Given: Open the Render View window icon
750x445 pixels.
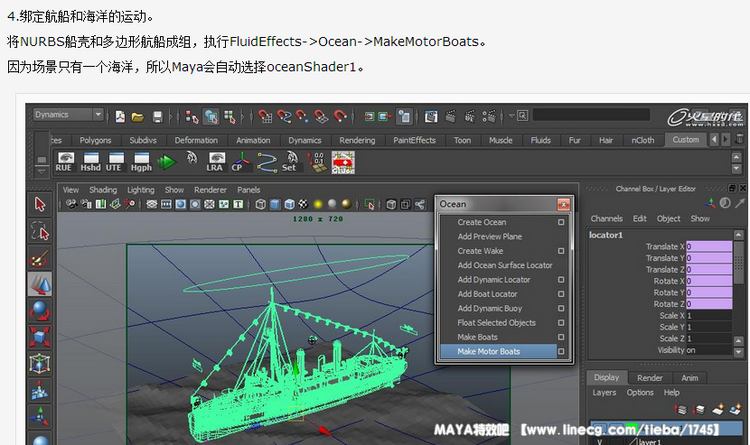Looking at the screenshot, I should coord(431,116).
